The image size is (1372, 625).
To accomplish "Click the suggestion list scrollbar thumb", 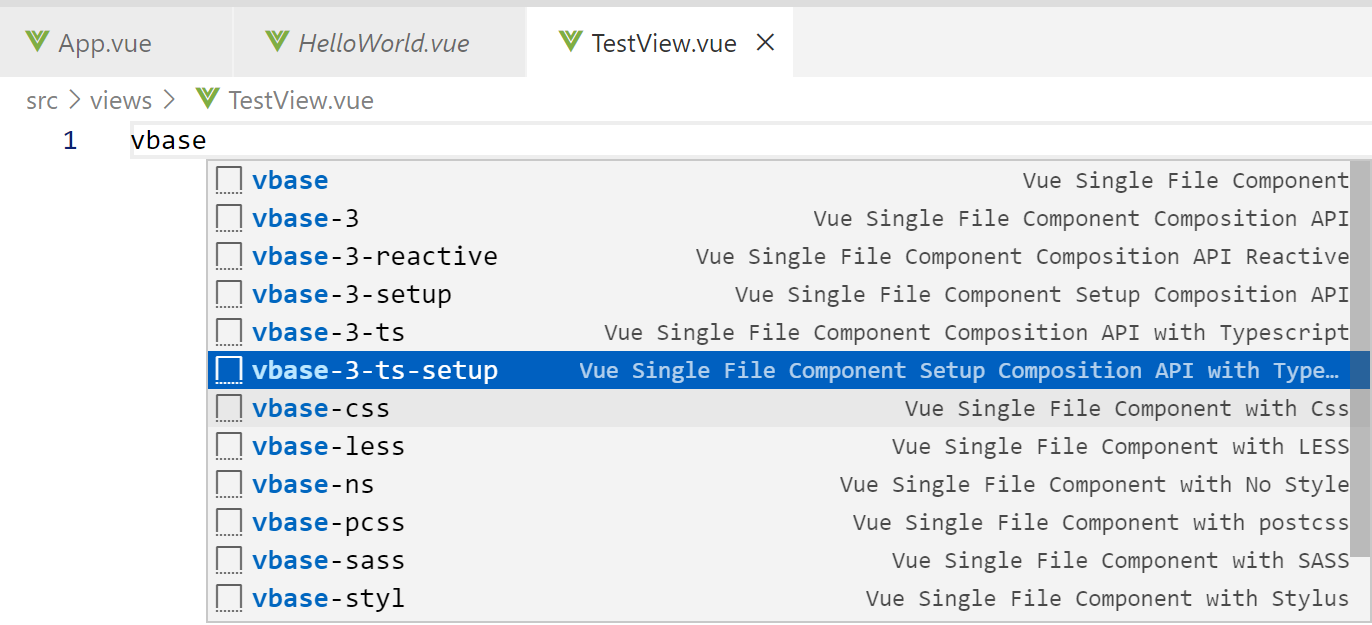I will 1360,355.
